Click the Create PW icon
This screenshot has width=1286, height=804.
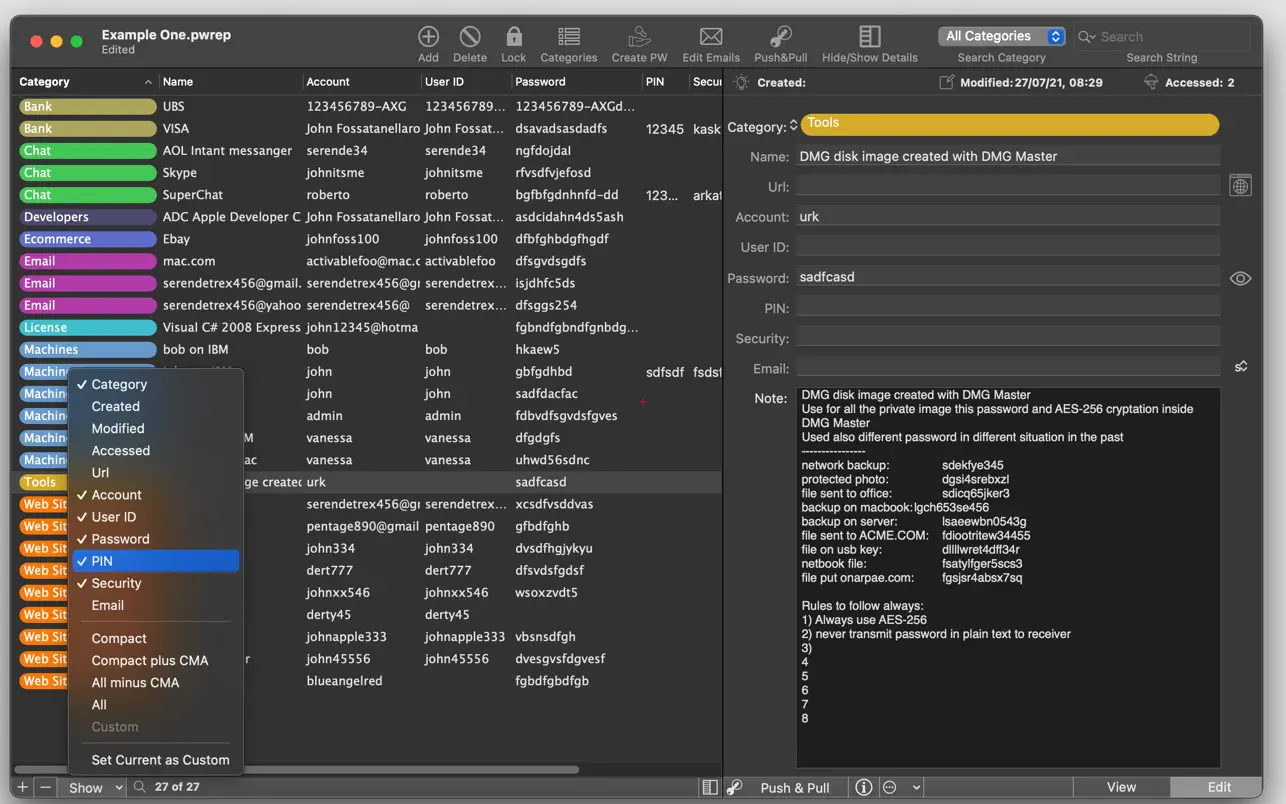point(639,38)
